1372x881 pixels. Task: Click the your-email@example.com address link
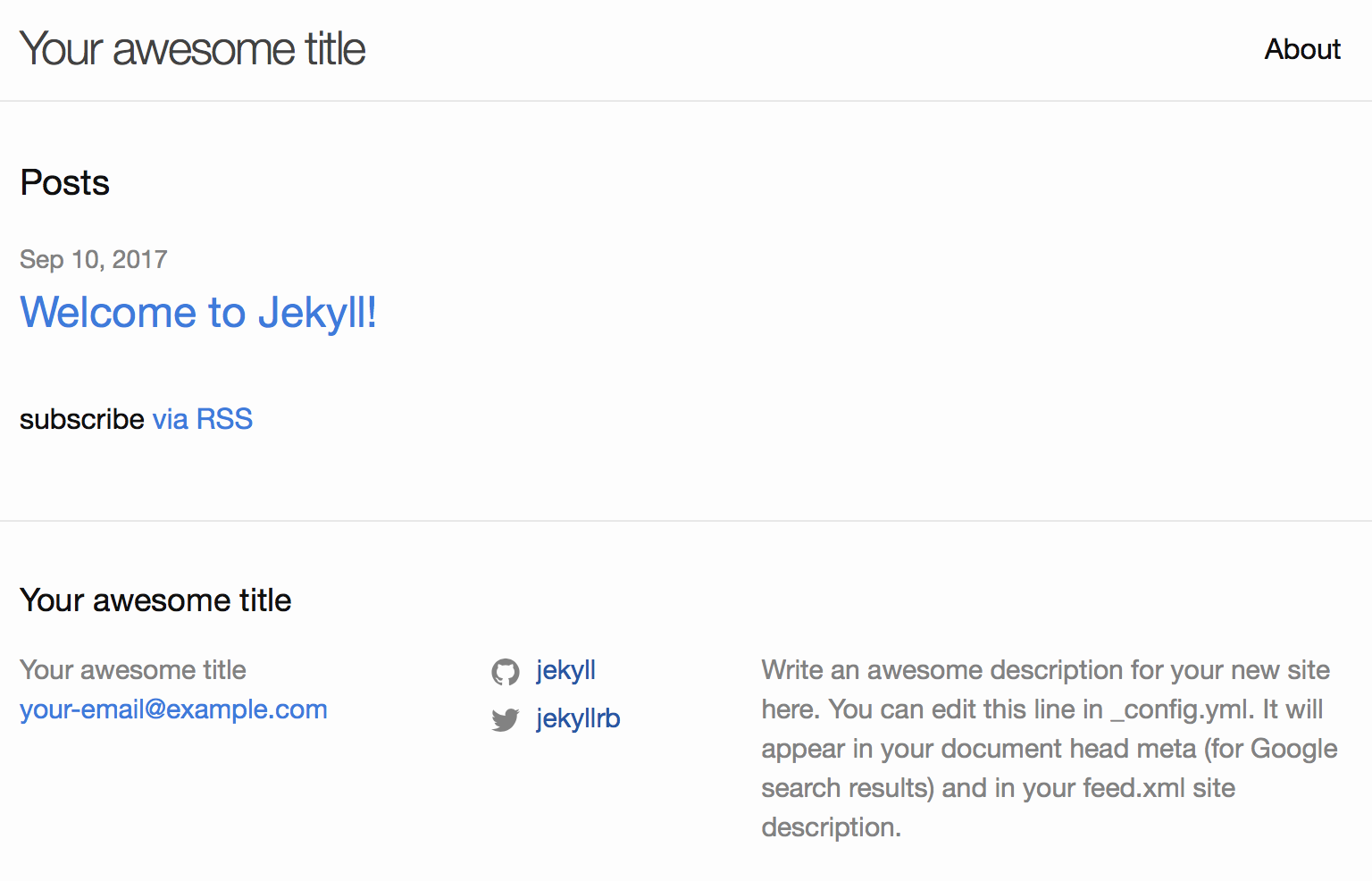173,709
